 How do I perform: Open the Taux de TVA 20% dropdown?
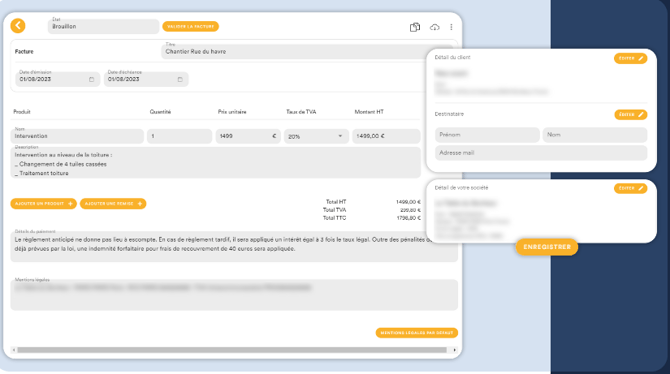tap(316, 136)
